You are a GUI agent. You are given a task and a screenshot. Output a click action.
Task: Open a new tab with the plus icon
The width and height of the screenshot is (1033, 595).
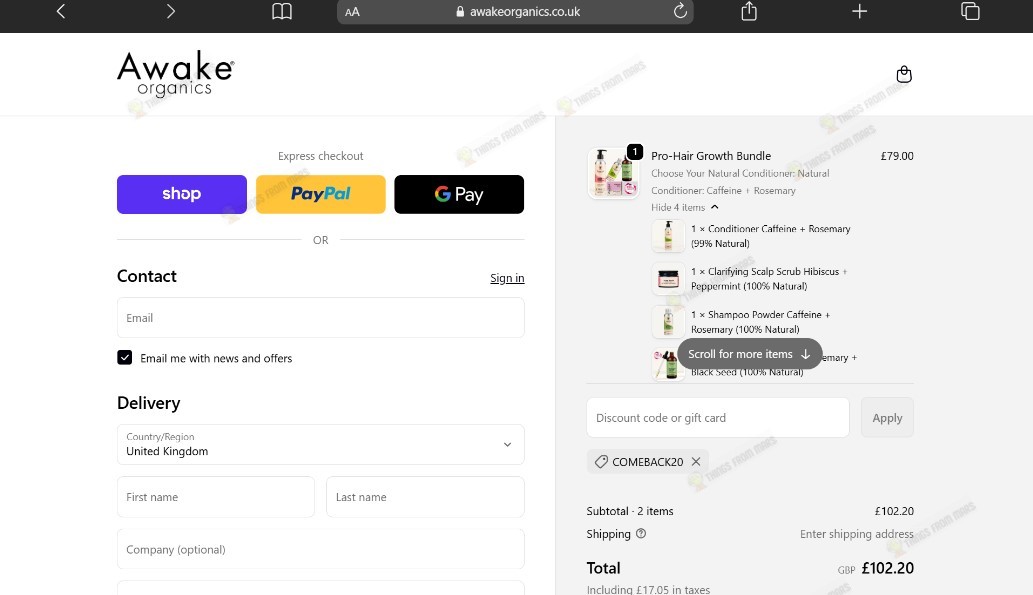[x=859, y=11]
